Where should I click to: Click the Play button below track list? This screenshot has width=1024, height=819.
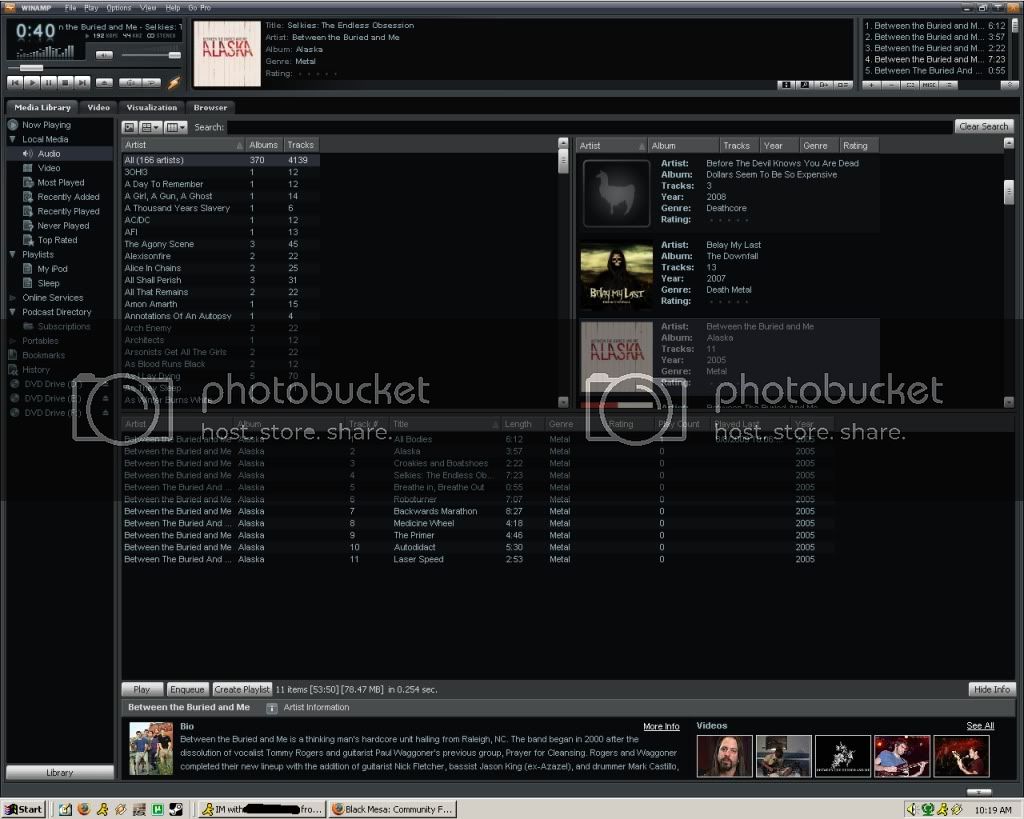coord(142,689)
